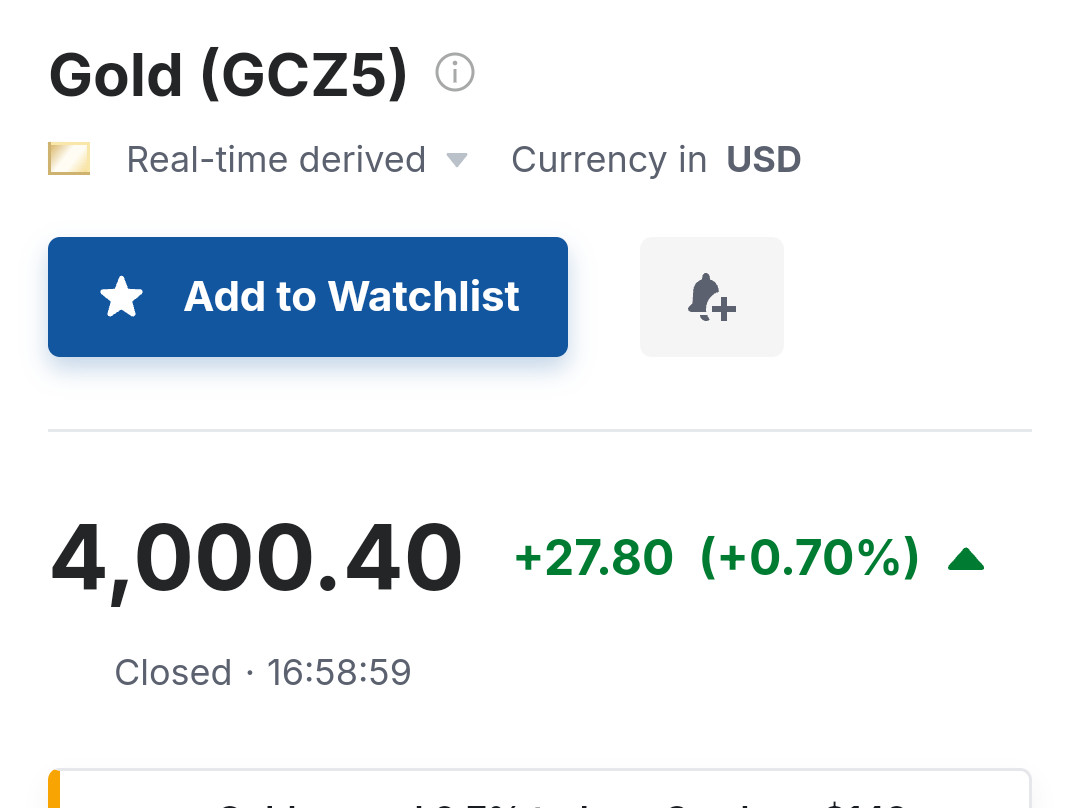Select the (+0.70%) percent change figure
This screenshot has height=808, width=1080.
tap(809, 557)
